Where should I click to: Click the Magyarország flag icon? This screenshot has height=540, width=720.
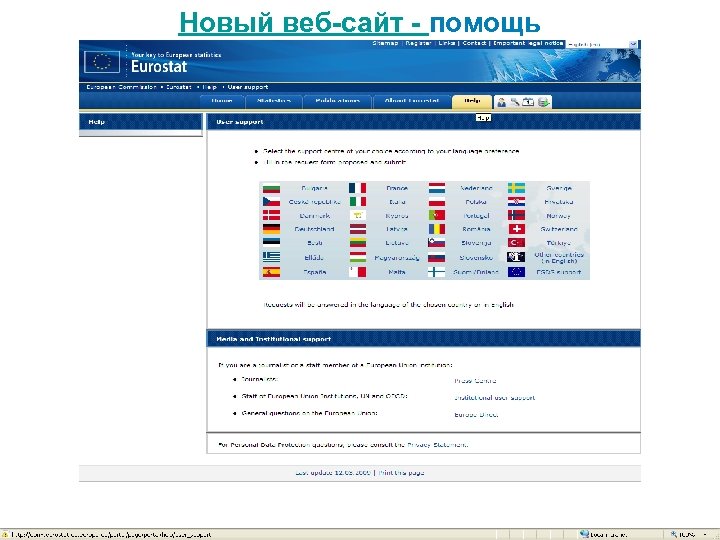[x=357, y=257]
